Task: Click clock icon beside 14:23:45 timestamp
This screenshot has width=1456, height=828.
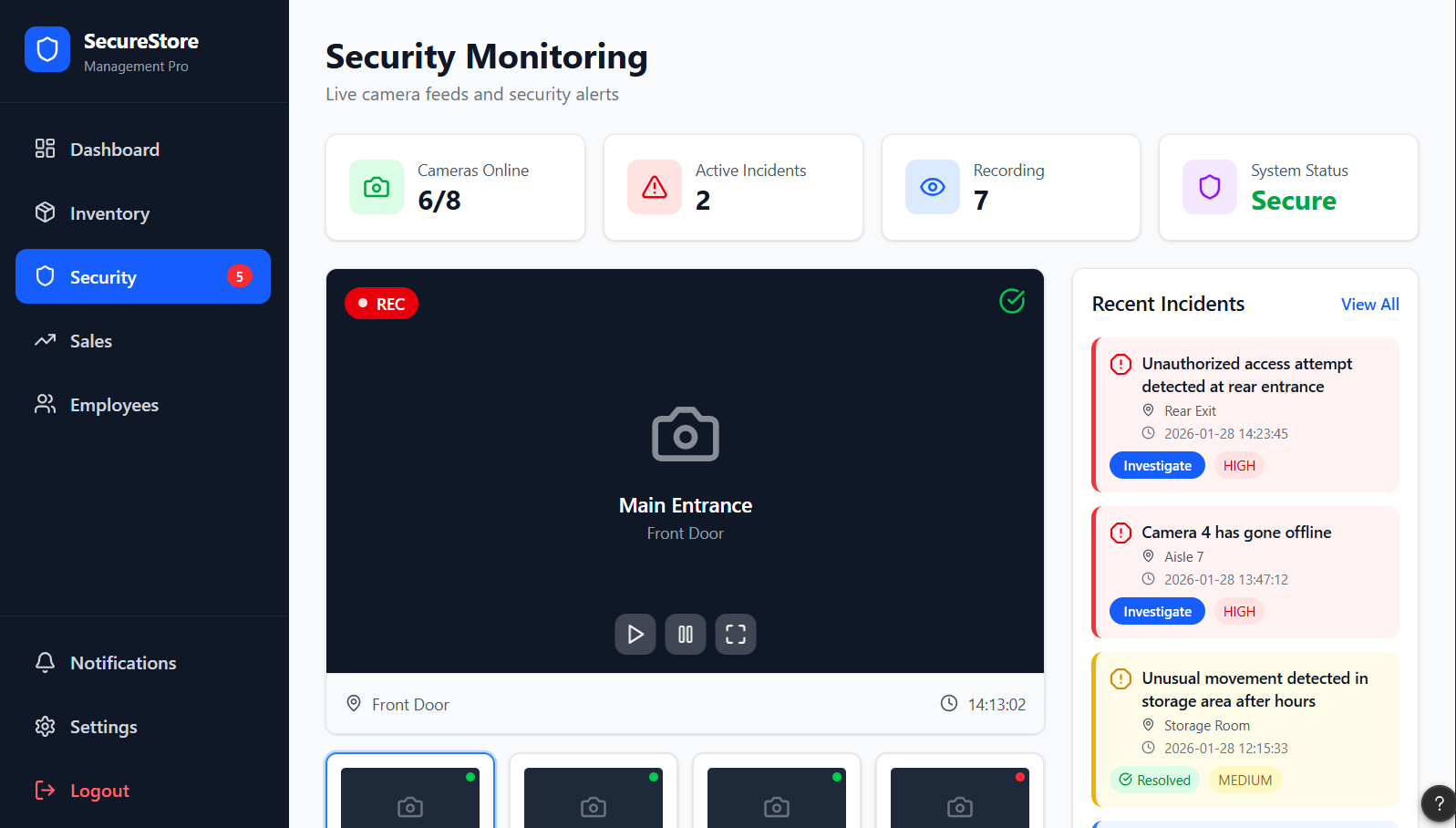Action: [1149, 433]
